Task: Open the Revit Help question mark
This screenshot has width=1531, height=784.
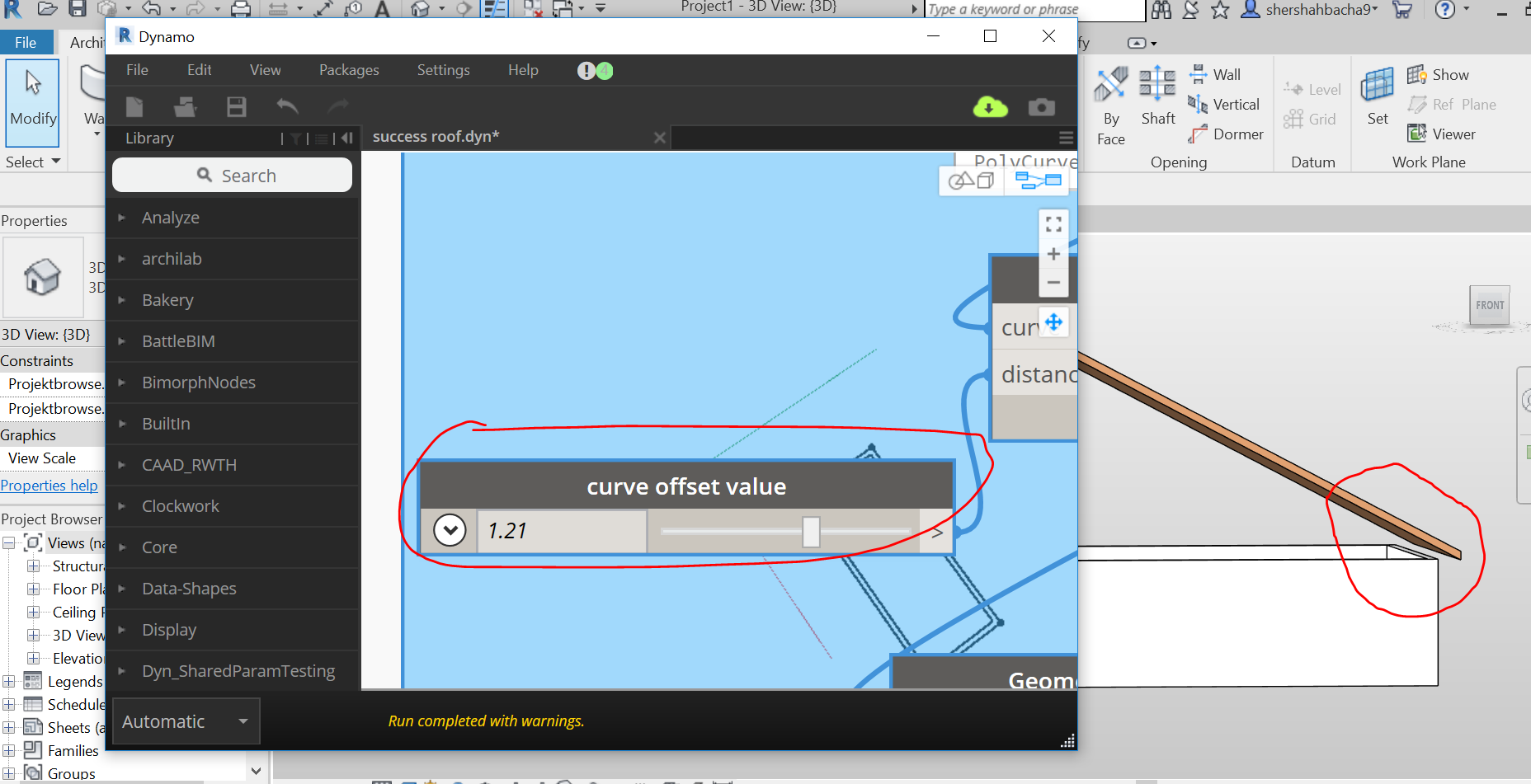Action: click(1444, 10)
